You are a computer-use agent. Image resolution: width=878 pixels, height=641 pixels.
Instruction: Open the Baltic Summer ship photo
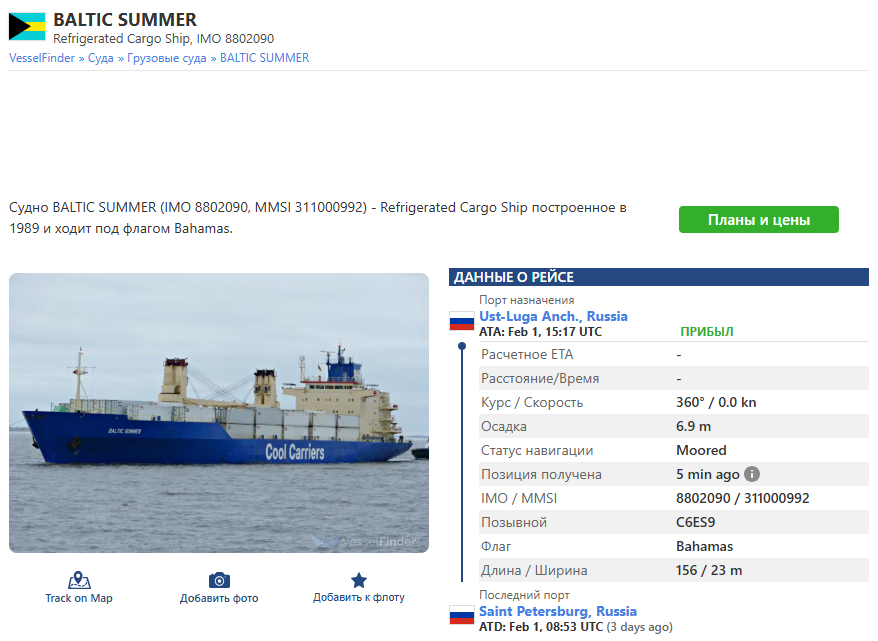click(x=219, y=413)
